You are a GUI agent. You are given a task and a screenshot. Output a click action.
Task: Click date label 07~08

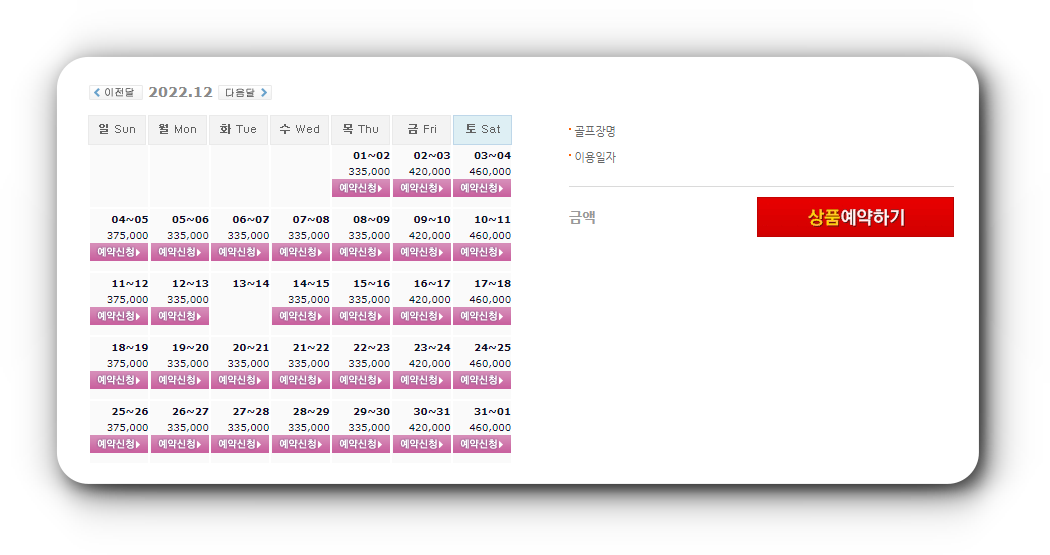click(311, 220)
